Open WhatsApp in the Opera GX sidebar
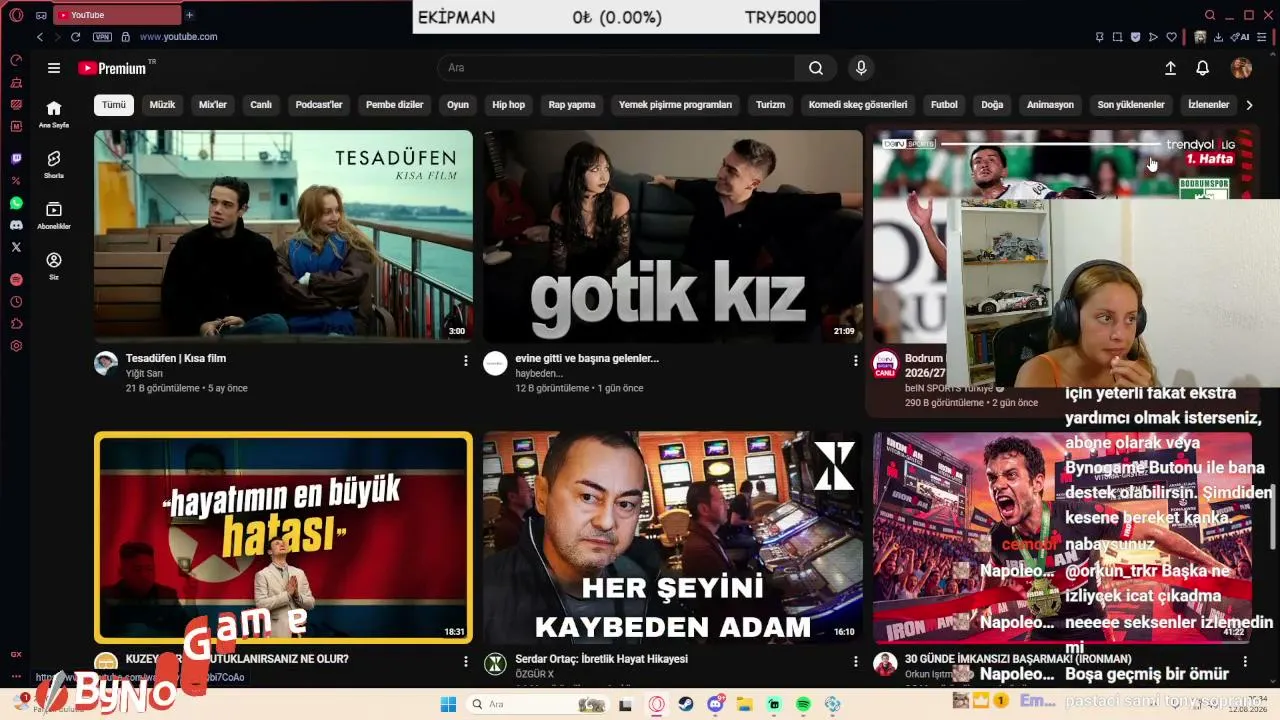 (16, 203)
